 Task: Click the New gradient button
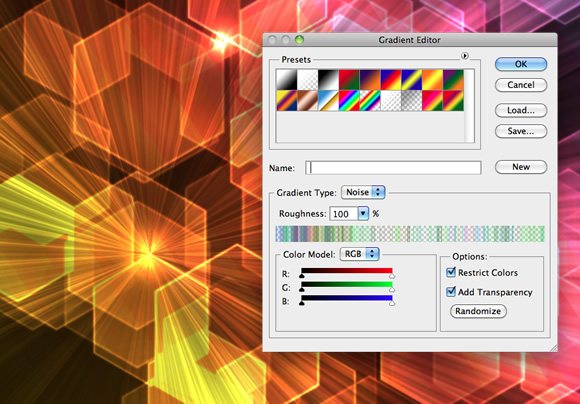521,167
